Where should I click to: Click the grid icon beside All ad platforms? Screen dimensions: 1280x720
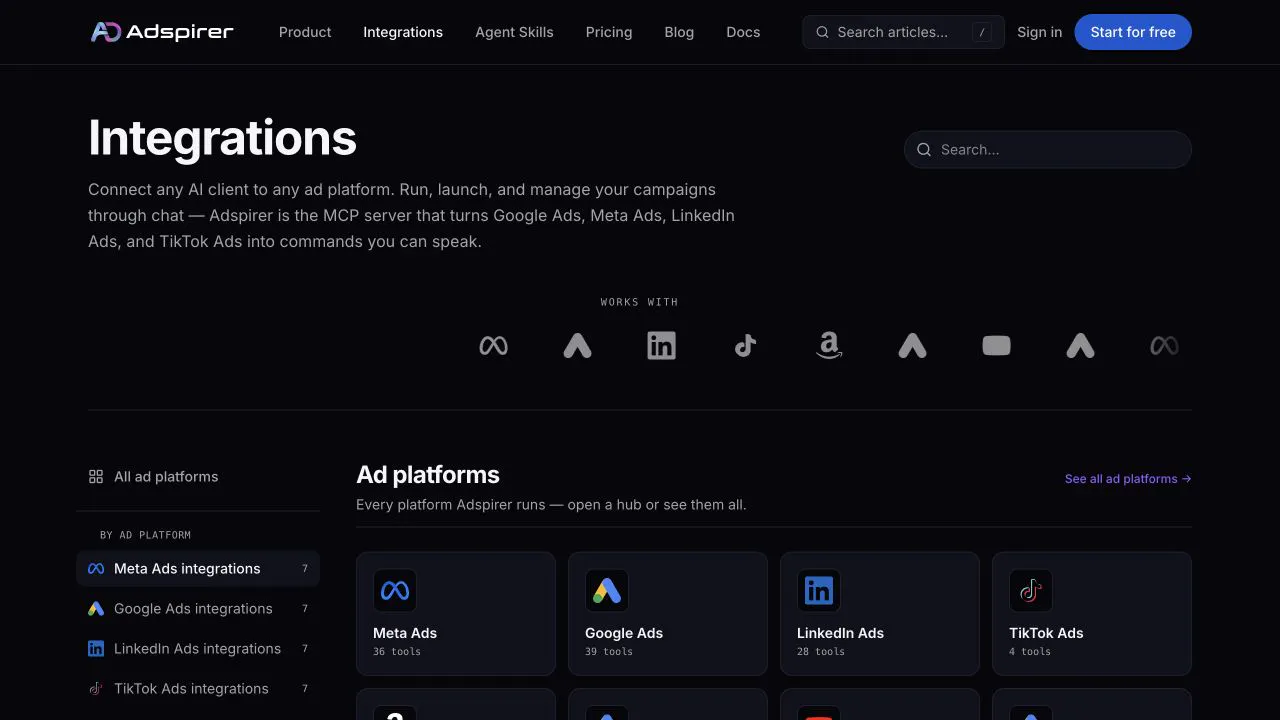point(96,477)
